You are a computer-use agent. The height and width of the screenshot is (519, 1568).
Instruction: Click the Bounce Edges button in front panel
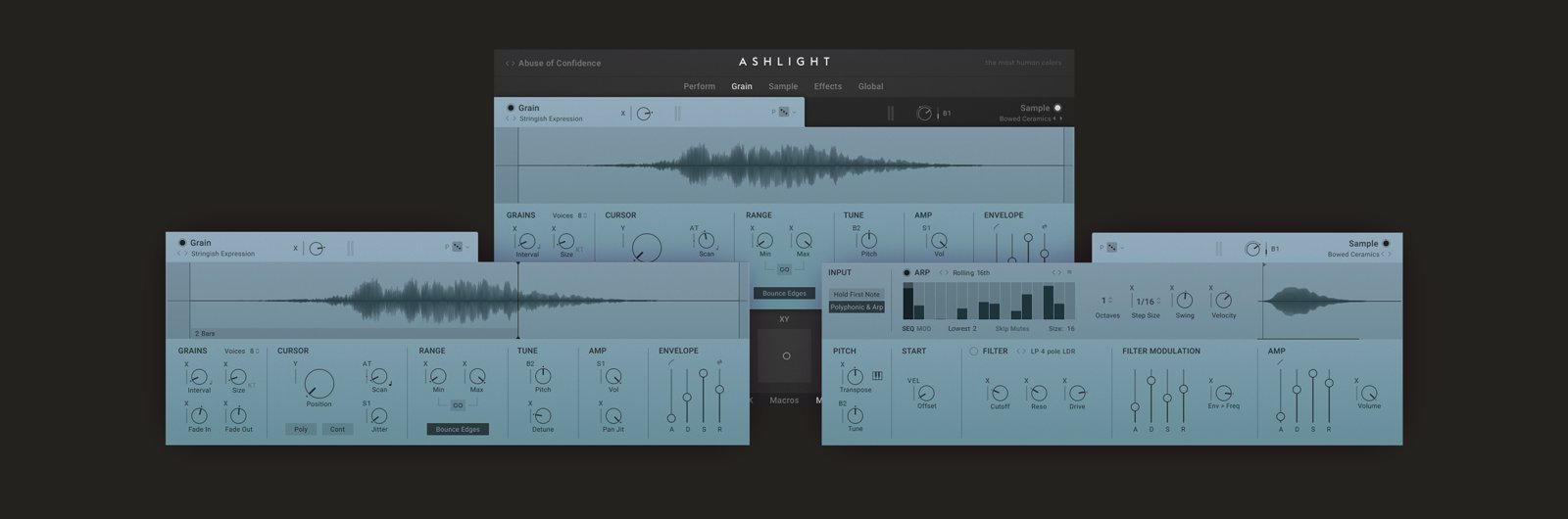tap(458, 429)
